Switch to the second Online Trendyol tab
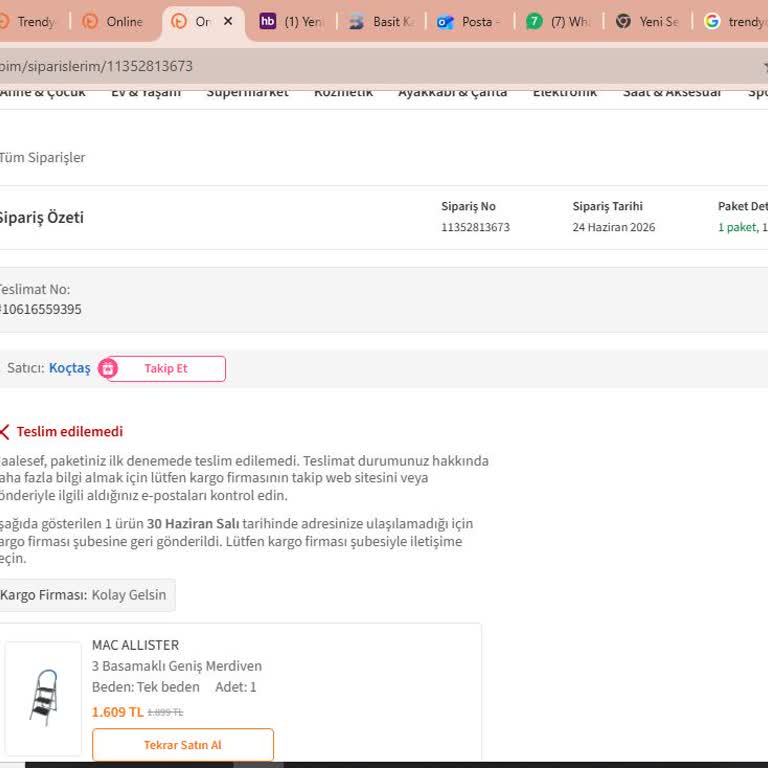This screenshot has width=768, height=768. pyautogui.click(x=114, y=22)
